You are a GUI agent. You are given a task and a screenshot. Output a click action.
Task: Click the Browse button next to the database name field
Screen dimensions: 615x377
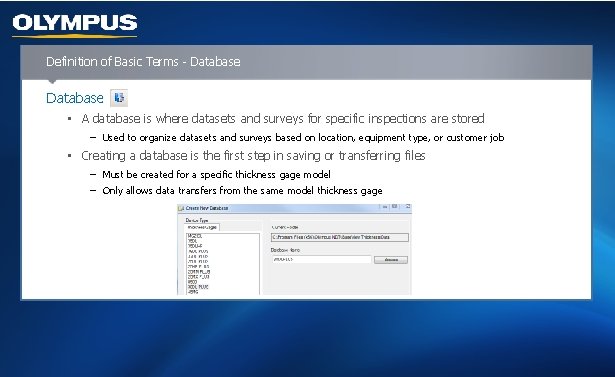391,260
